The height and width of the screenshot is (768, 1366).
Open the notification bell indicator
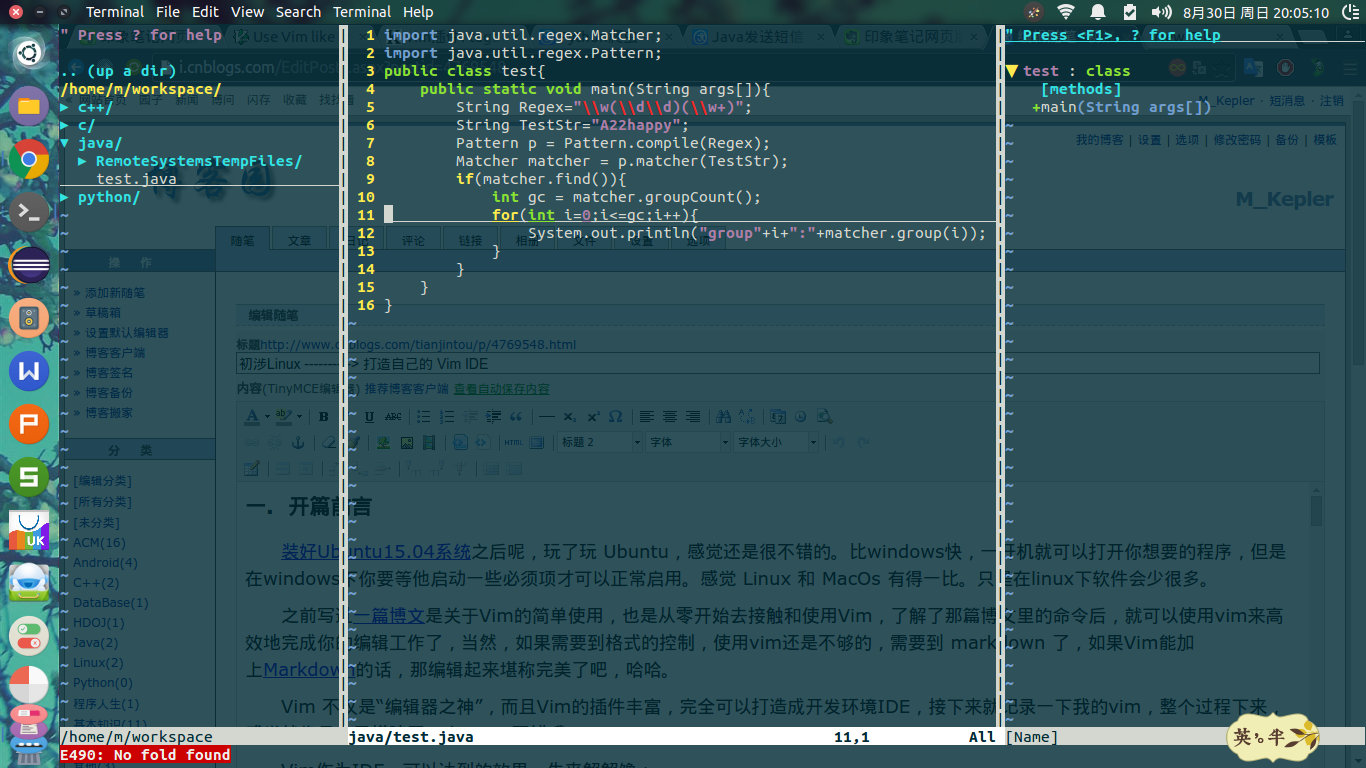(1098, 12)
